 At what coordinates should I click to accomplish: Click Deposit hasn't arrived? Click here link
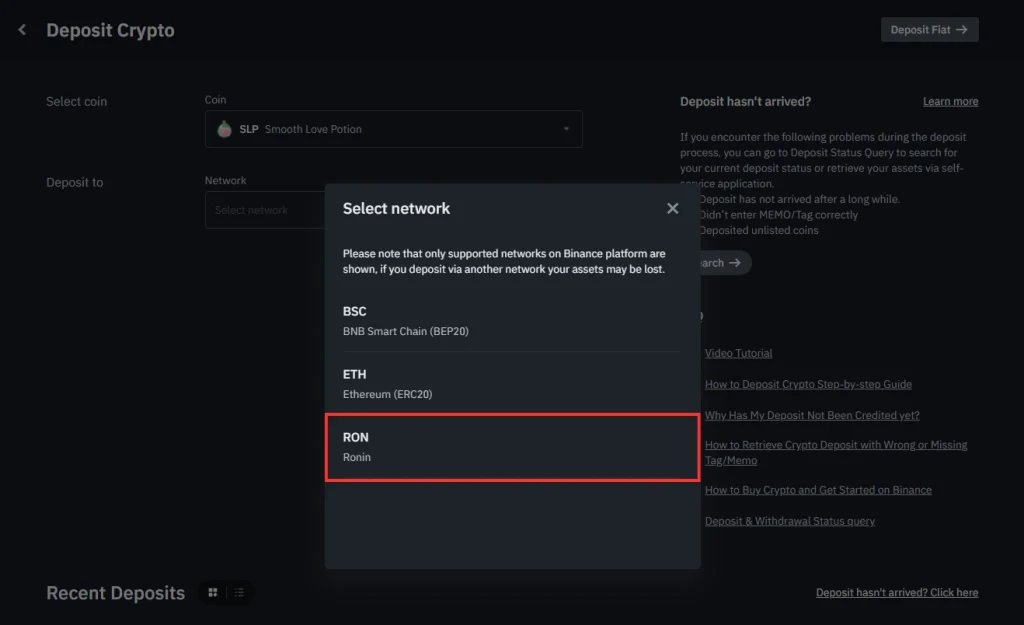897,592
